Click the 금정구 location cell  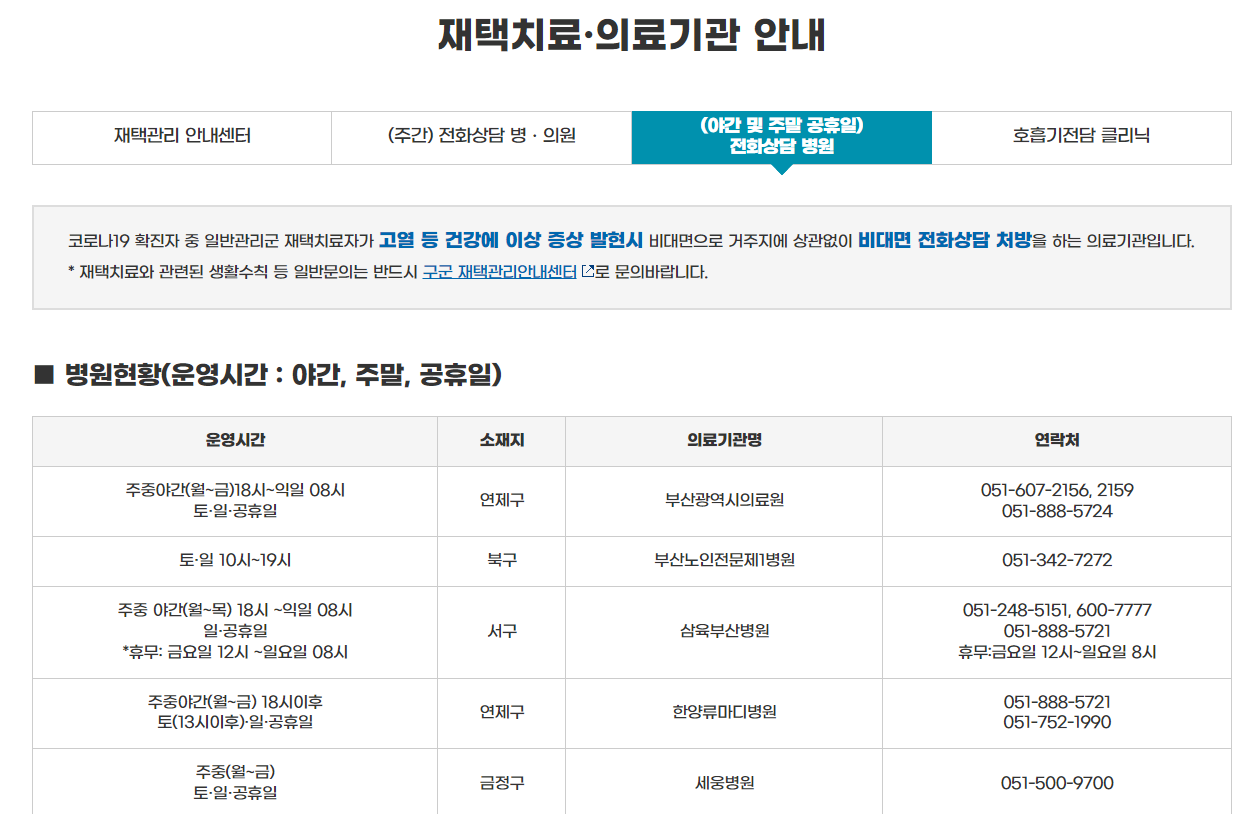pyautogui.click(x=502, y=783)
